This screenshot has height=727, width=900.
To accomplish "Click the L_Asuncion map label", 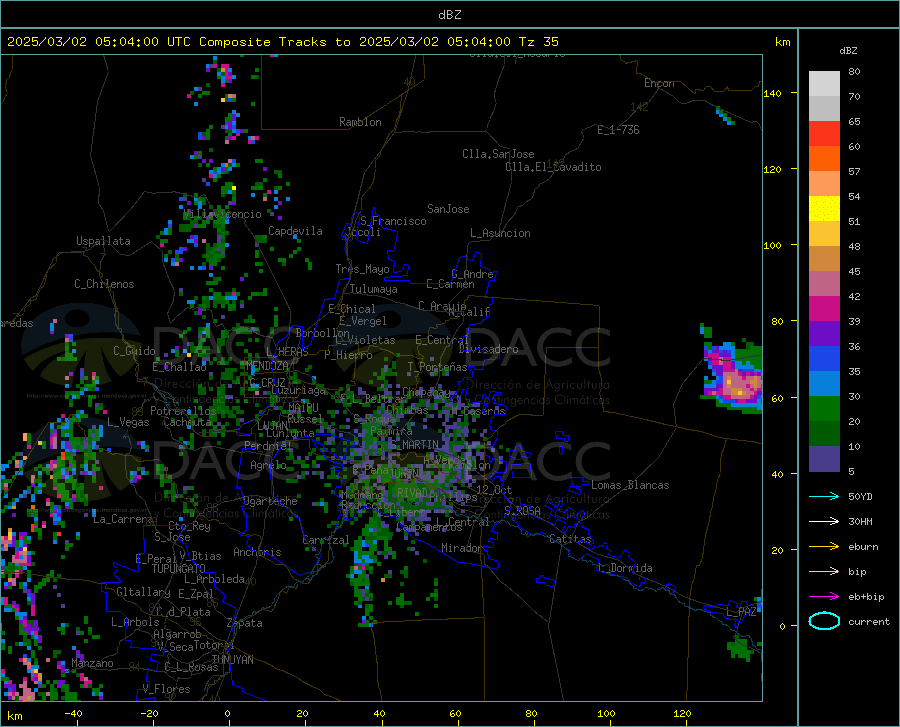I will coord(500,233).
